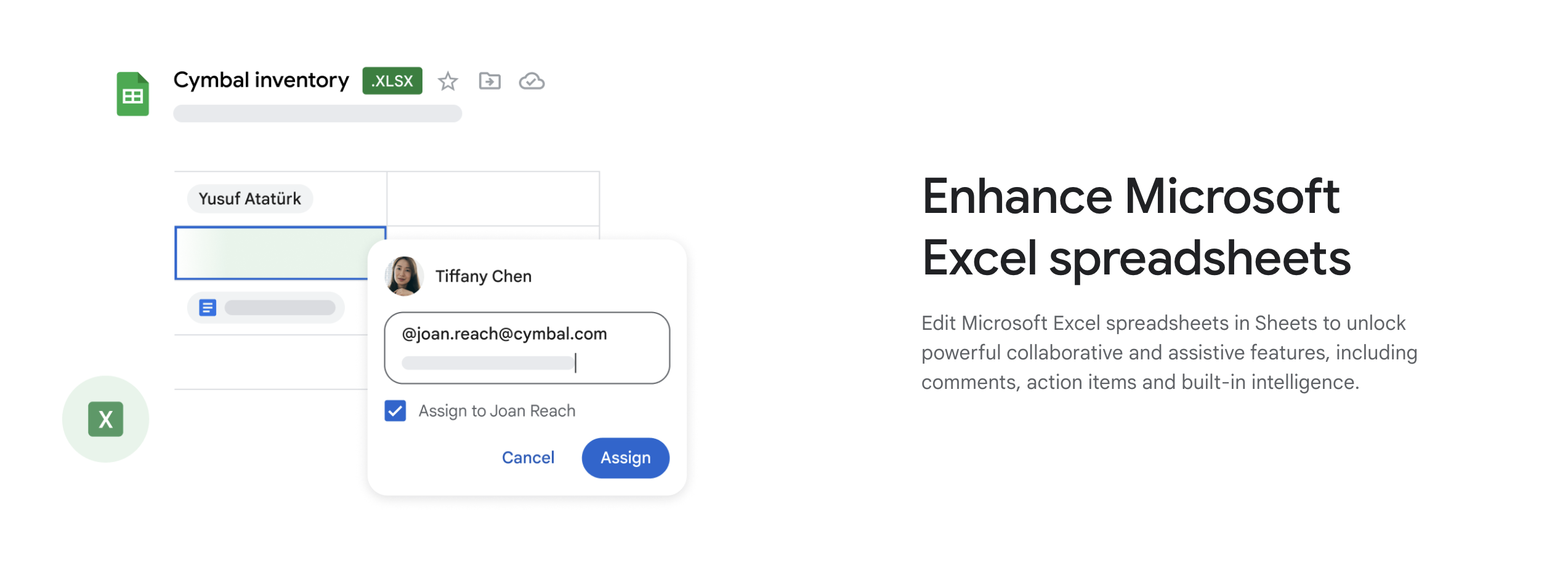Click the Cymbal inventory document title
The image size is (1568, 576).
tap(261, 80)
